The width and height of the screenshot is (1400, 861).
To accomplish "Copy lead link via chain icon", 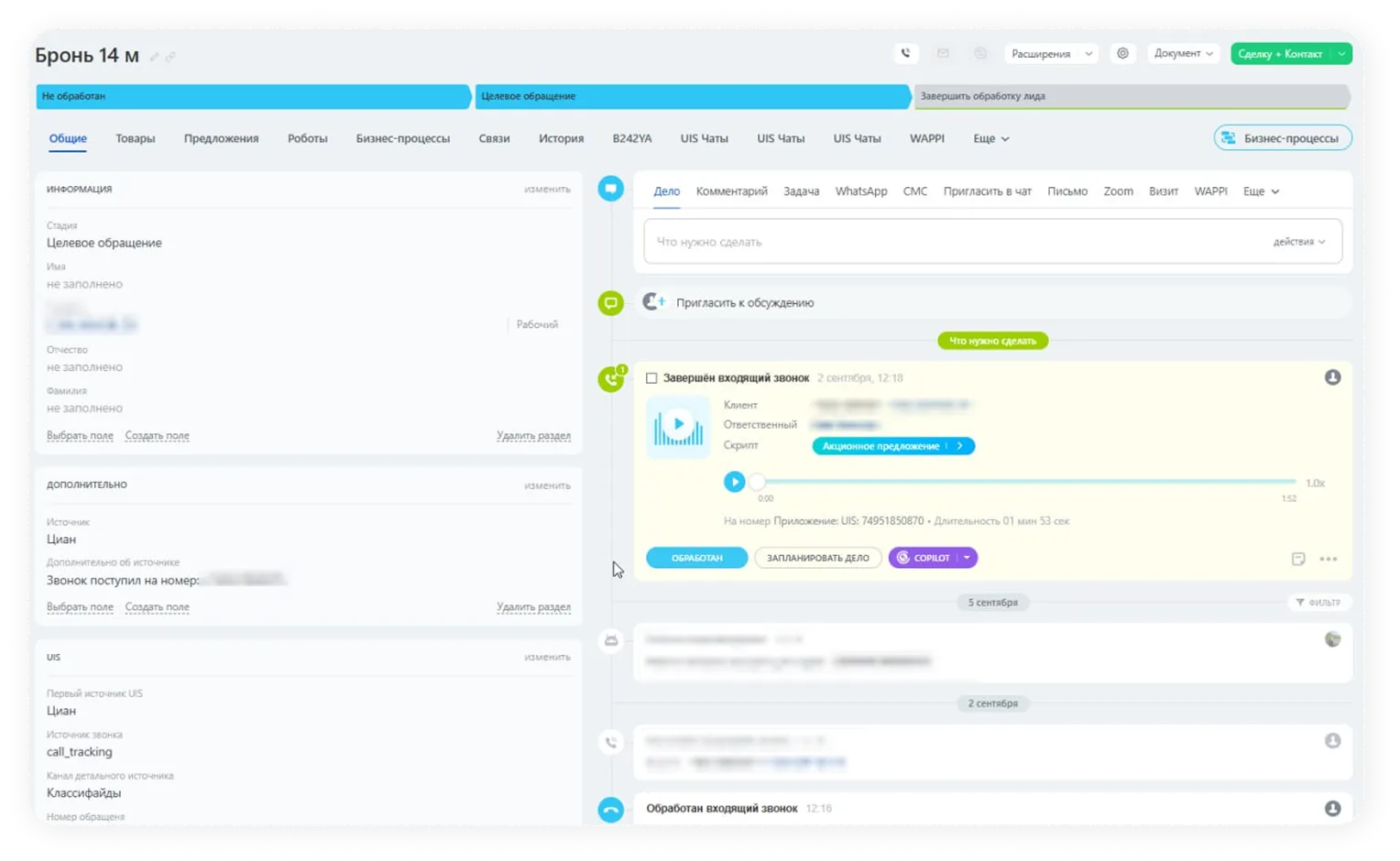I will pos(170,57).
